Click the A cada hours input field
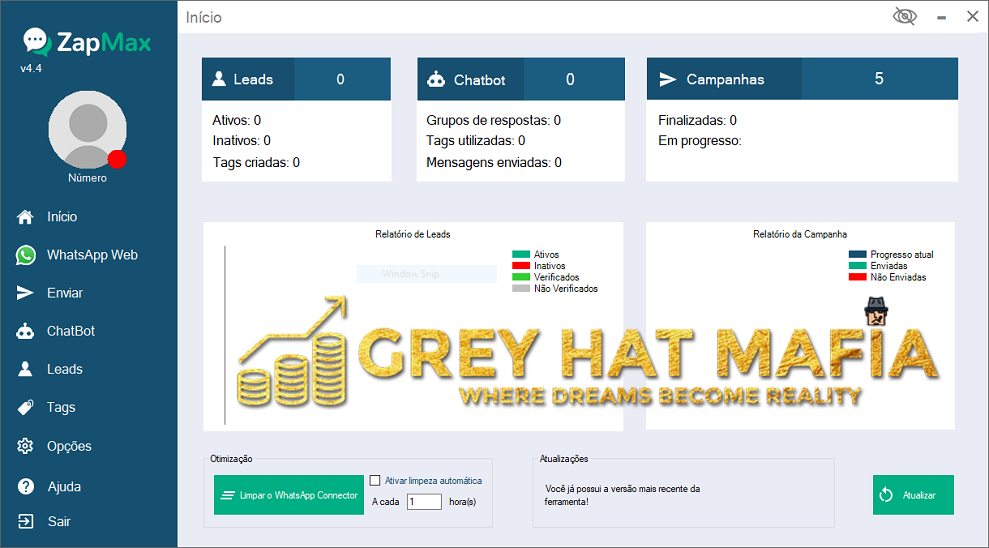 click(424, 502)
